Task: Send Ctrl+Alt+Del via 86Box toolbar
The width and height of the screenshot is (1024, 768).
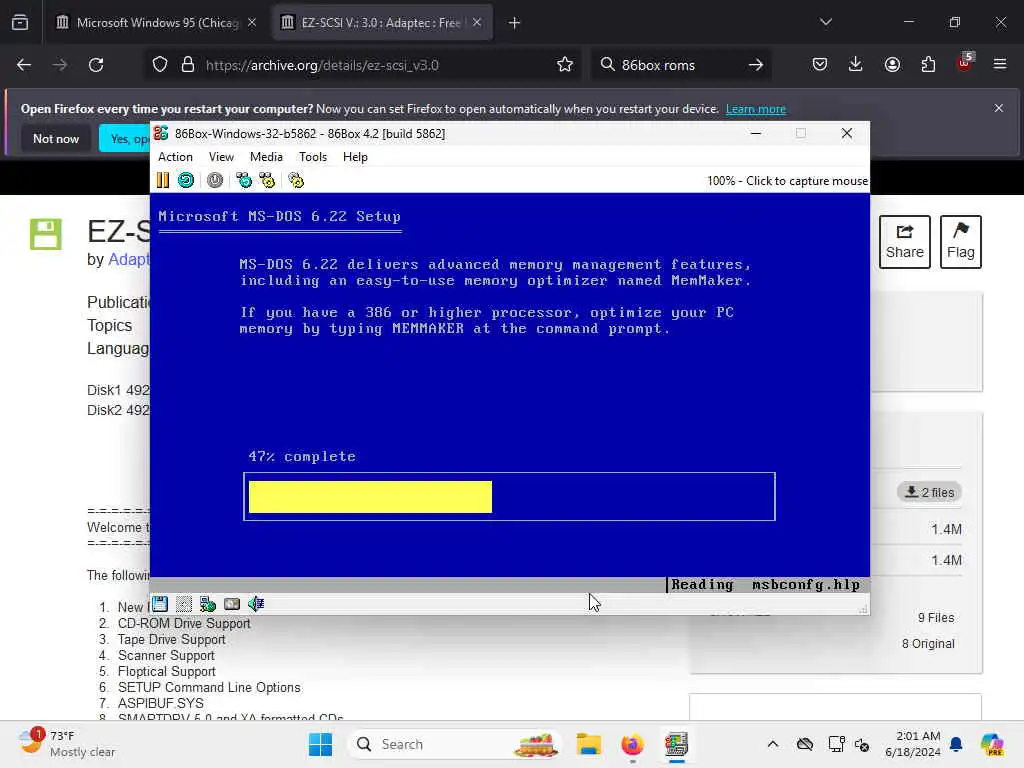Action: coord(244,180)
